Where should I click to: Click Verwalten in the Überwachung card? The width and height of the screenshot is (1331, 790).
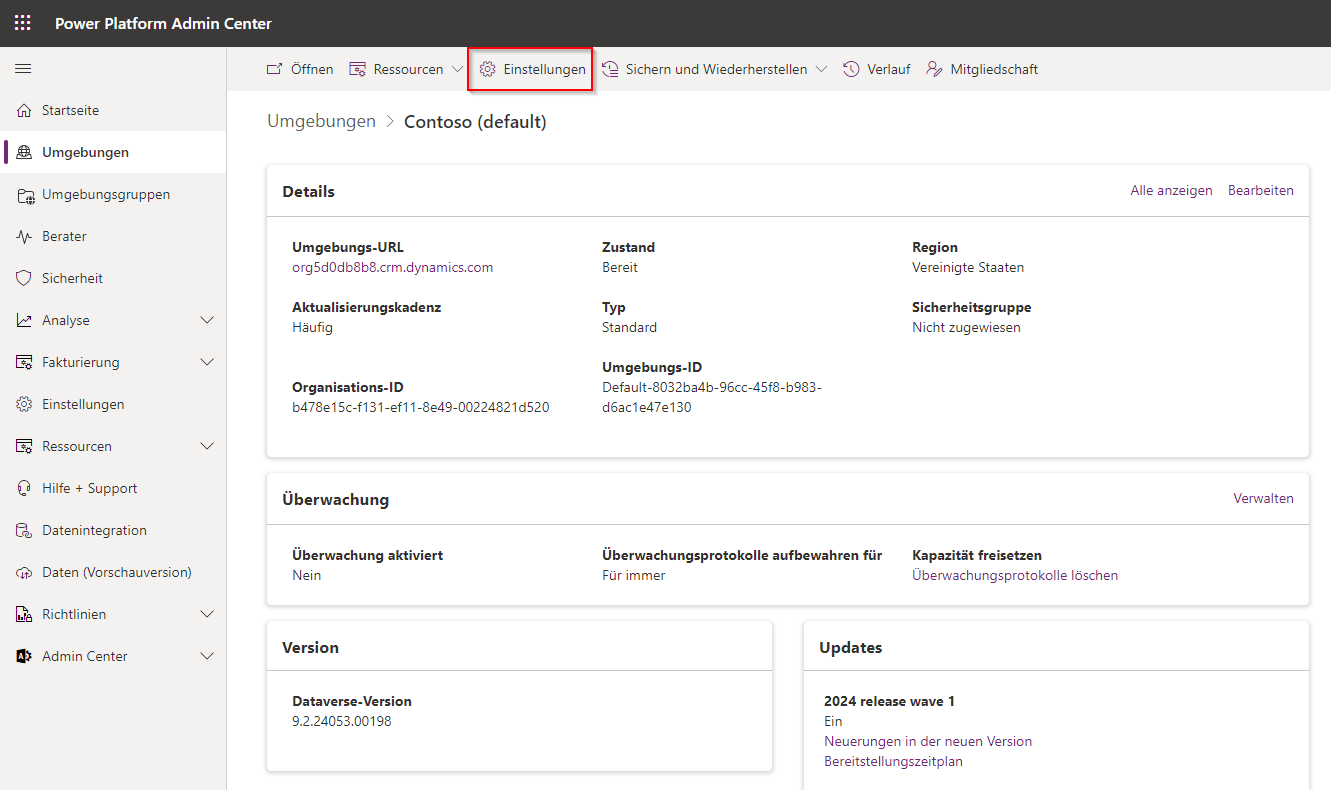pyautogui.click(x=1263, y=499)
